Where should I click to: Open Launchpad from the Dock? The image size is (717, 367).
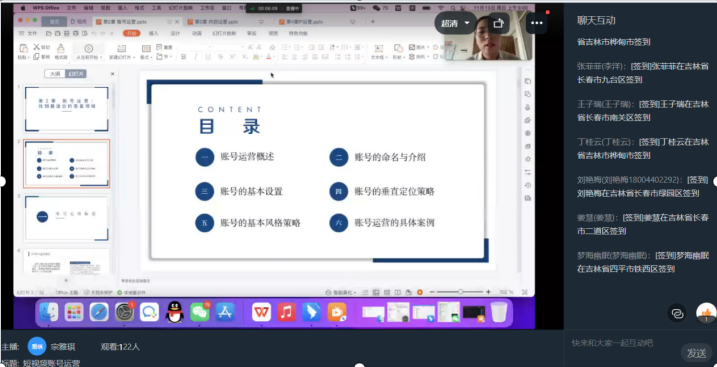pos(74,313)
